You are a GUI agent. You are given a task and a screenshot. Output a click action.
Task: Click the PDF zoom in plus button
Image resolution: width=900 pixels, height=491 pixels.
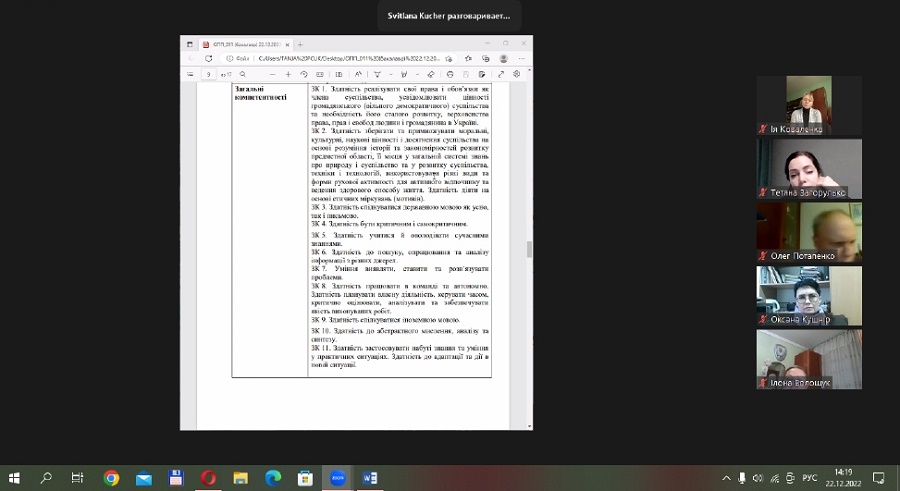(288, 74)
